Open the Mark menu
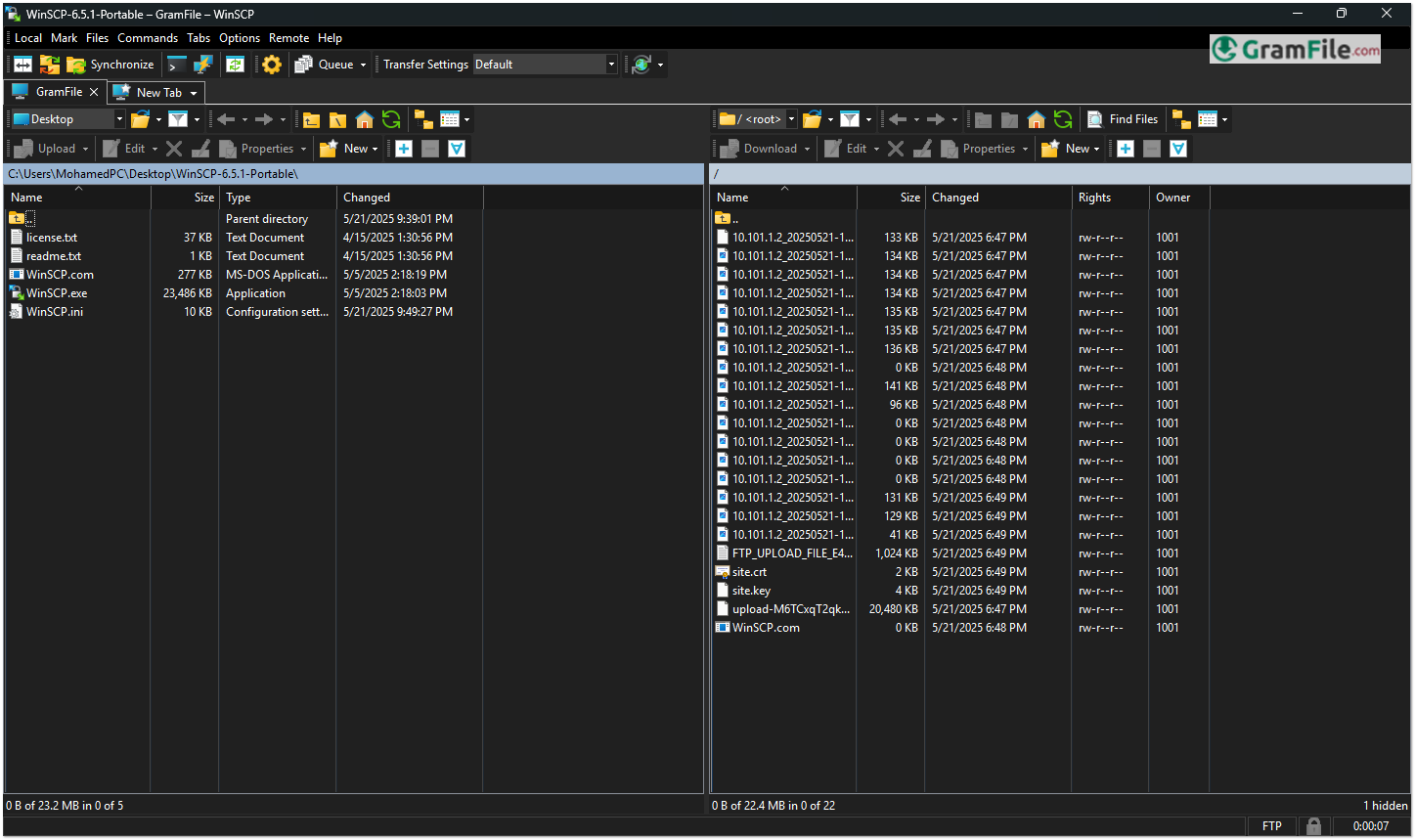This screenshot has width=1415, height=840. (65, 38)
